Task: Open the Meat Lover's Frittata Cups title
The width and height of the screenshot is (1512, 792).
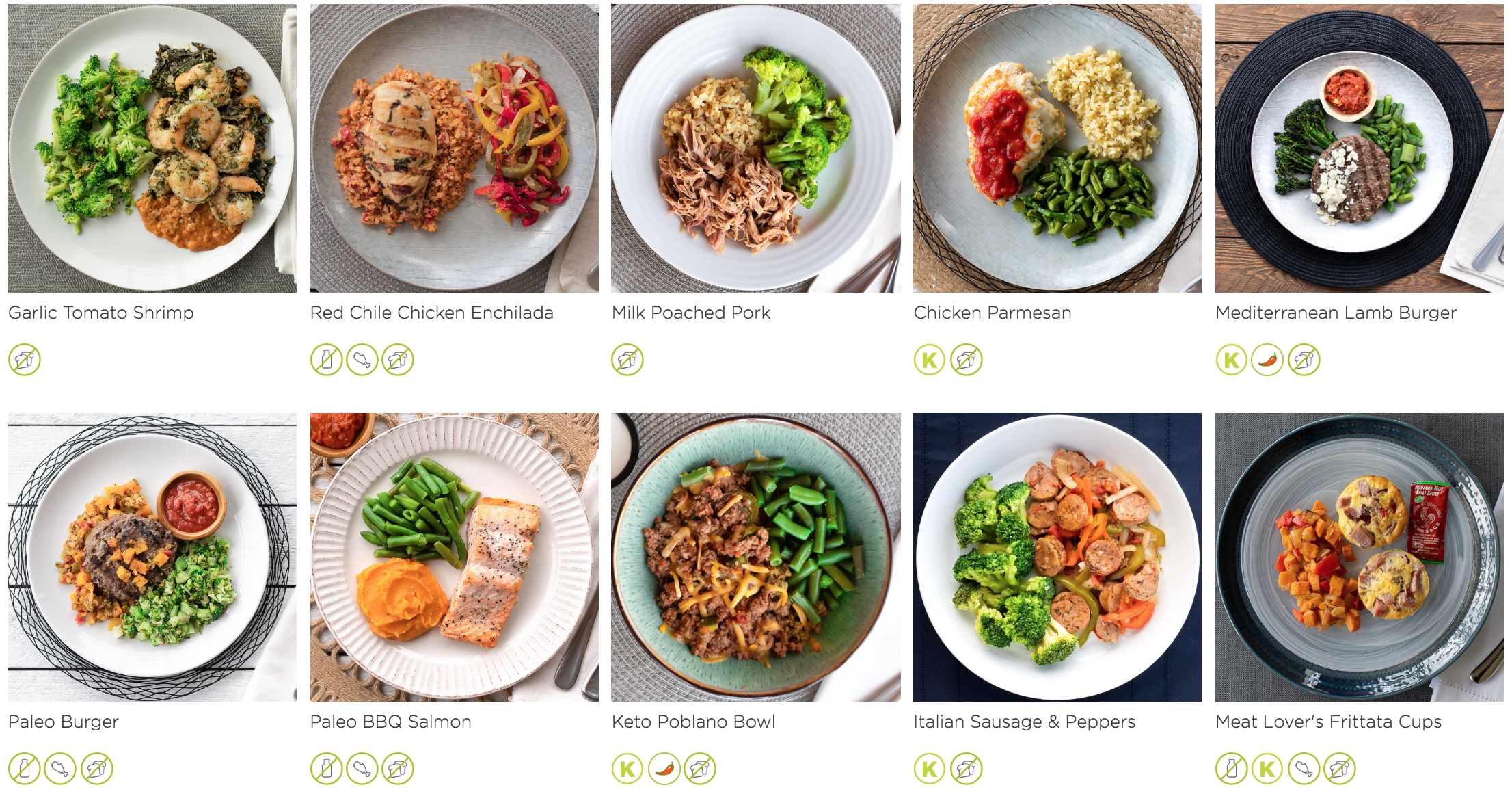Action: 1329,722
